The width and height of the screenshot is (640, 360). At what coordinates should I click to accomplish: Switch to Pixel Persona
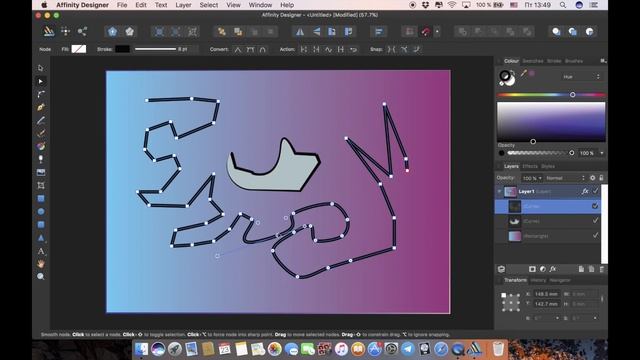65,31
